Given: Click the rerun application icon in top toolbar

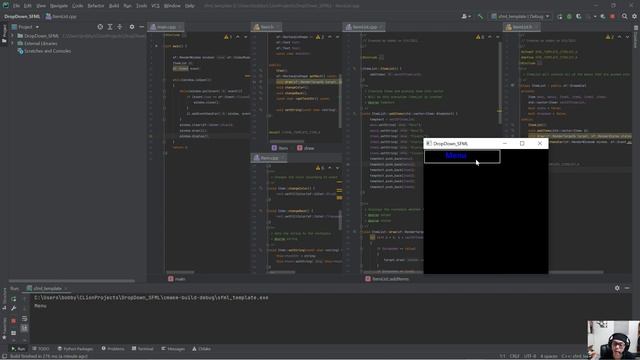Looking at the screenshot, I should 560,16.
